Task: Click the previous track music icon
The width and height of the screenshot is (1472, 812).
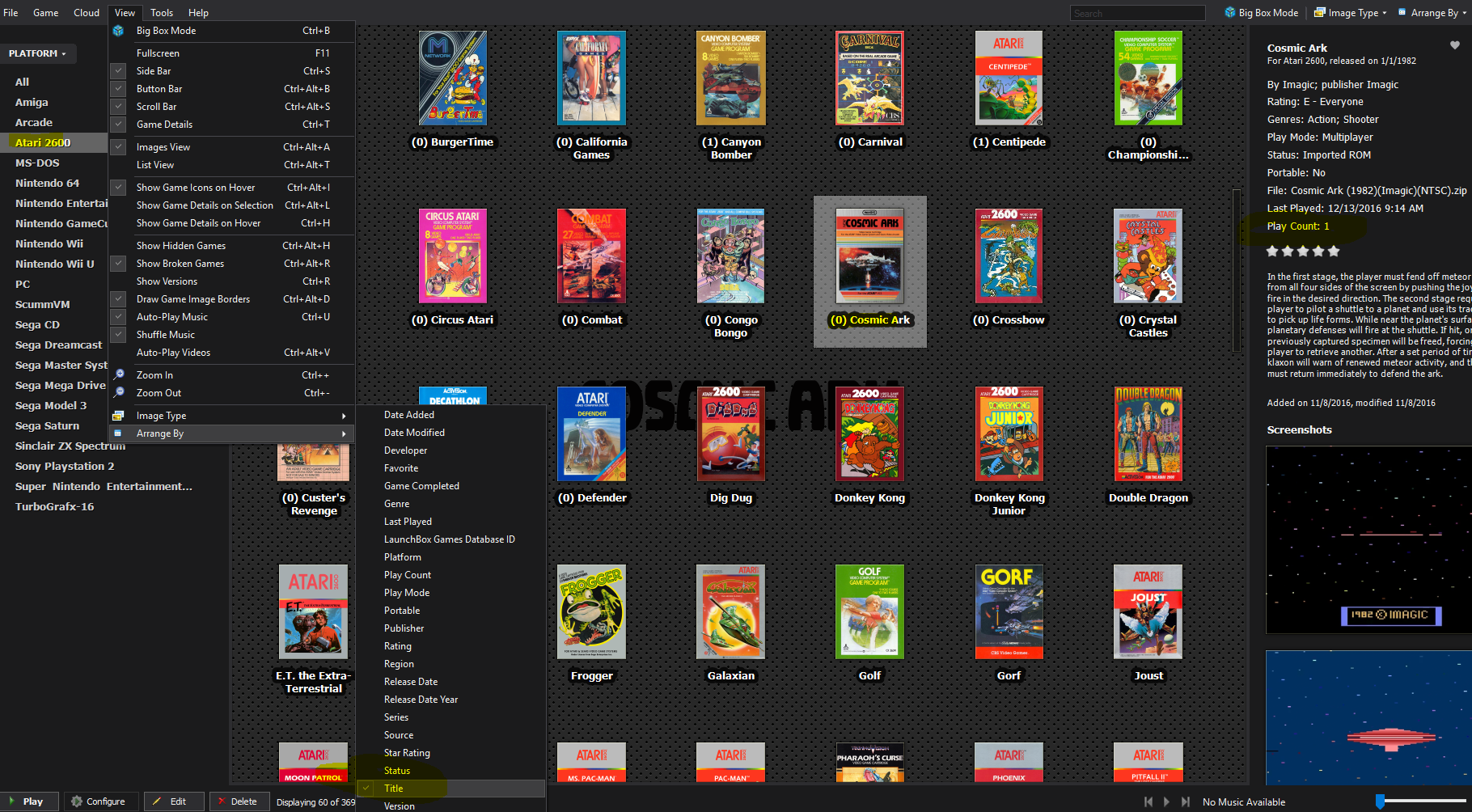Action: point(1148,801)
